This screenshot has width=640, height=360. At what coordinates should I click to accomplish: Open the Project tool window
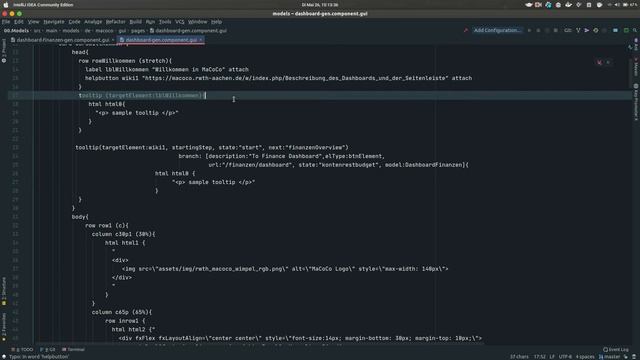click(x=4, y=51)
